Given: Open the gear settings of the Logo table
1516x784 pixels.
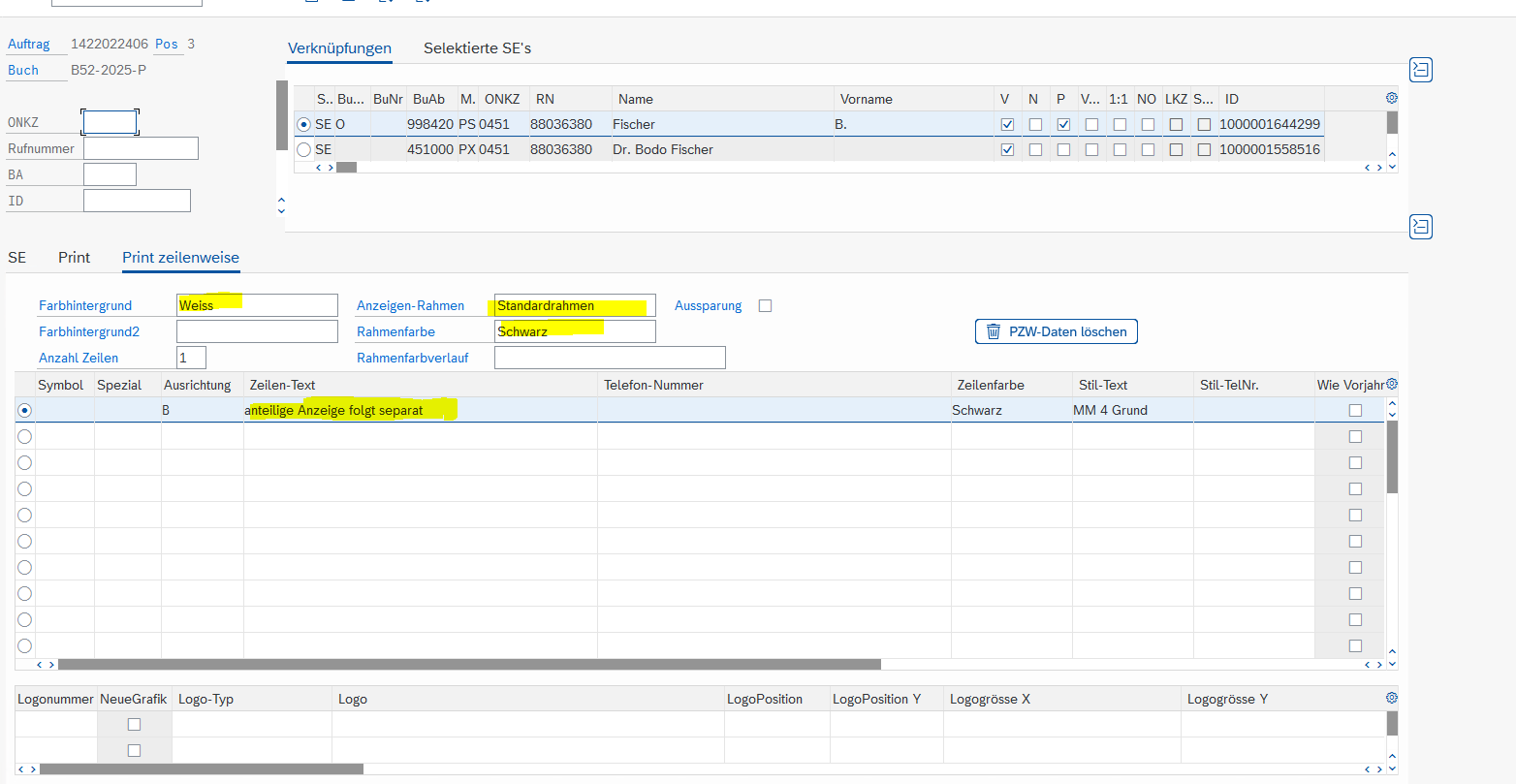Looking at the screenshot, I should click(1392, 698).
